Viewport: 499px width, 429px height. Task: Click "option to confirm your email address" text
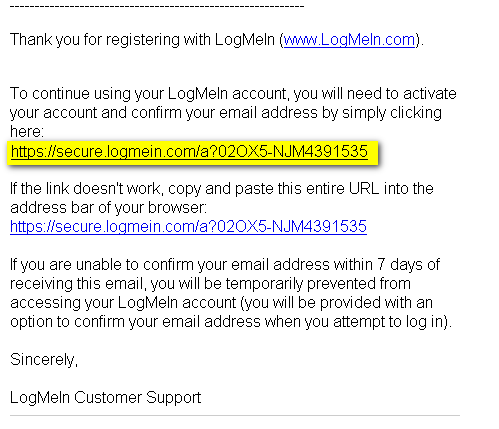135,322
